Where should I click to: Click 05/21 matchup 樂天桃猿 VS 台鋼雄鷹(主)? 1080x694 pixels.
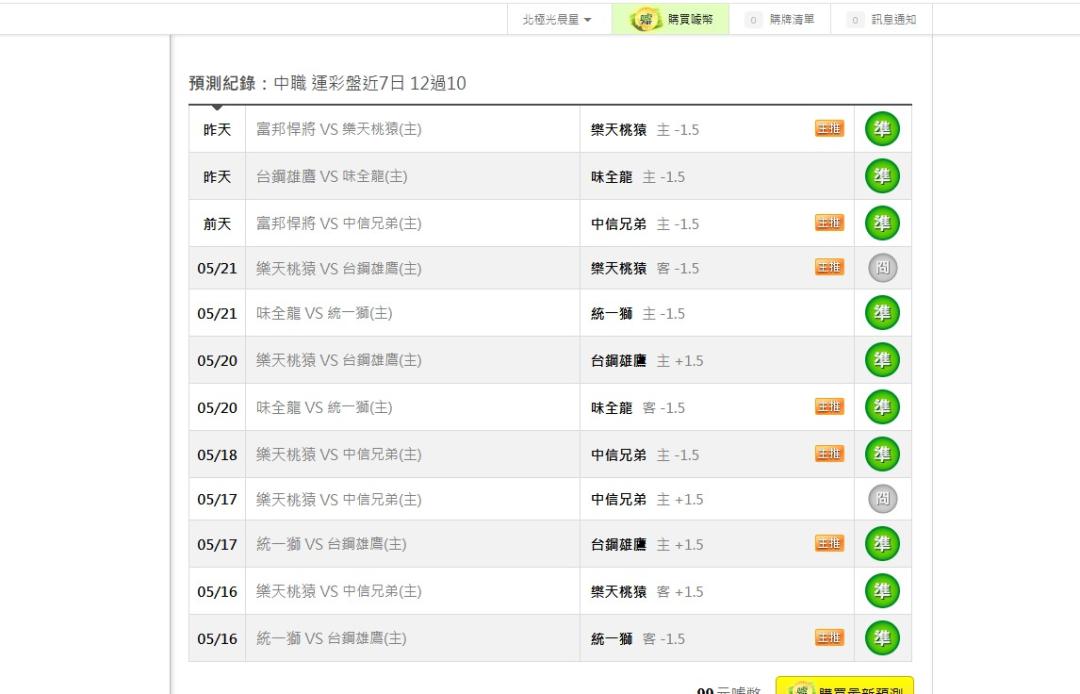pyautogui.click(x=339, y=269)
